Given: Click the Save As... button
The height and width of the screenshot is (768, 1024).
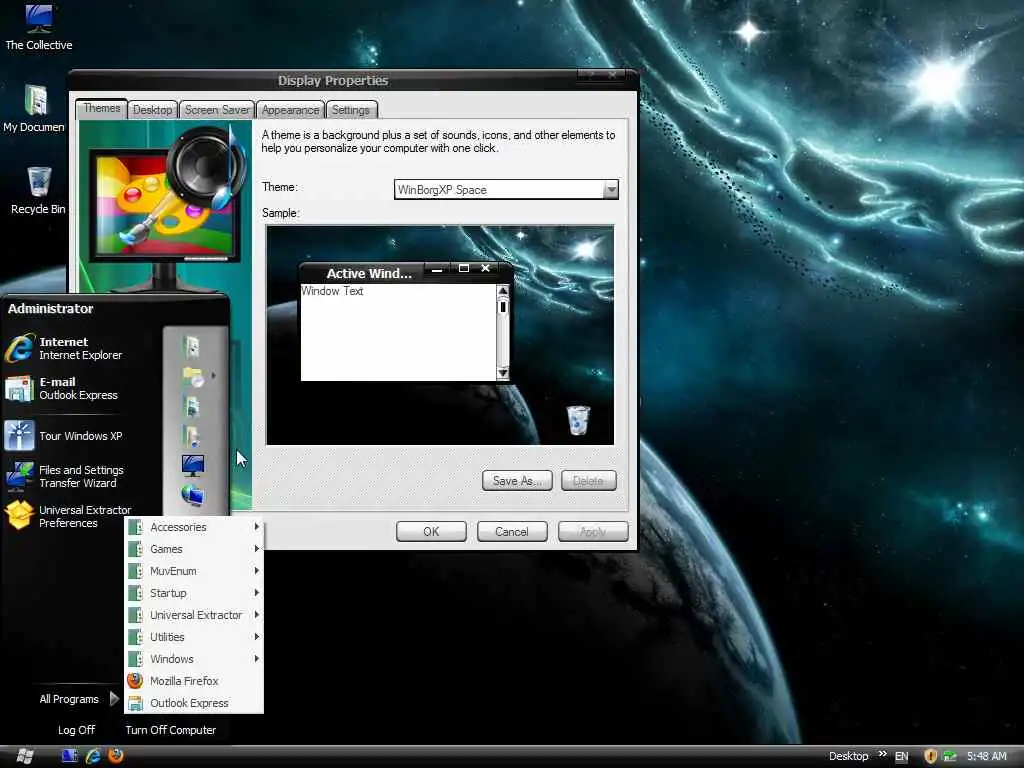Looking at the screenshot, I should pos(517,481).
